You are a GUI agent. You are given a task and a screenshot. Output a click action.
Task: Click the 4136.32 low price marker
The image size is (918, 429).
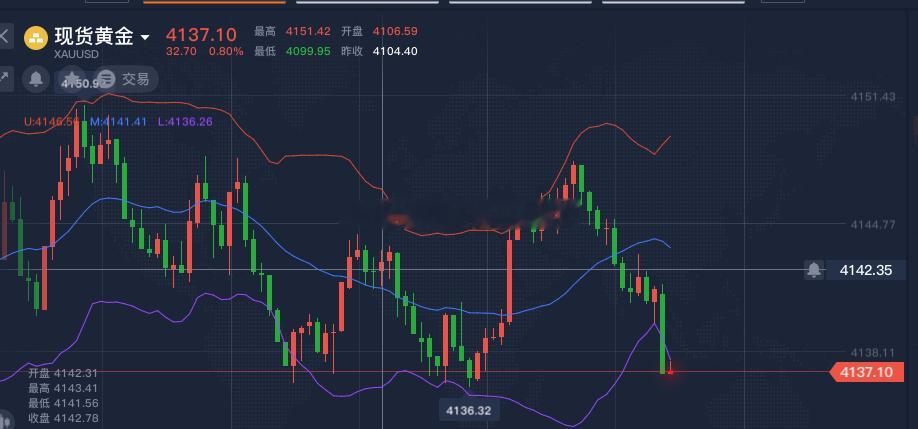point(468,410)
